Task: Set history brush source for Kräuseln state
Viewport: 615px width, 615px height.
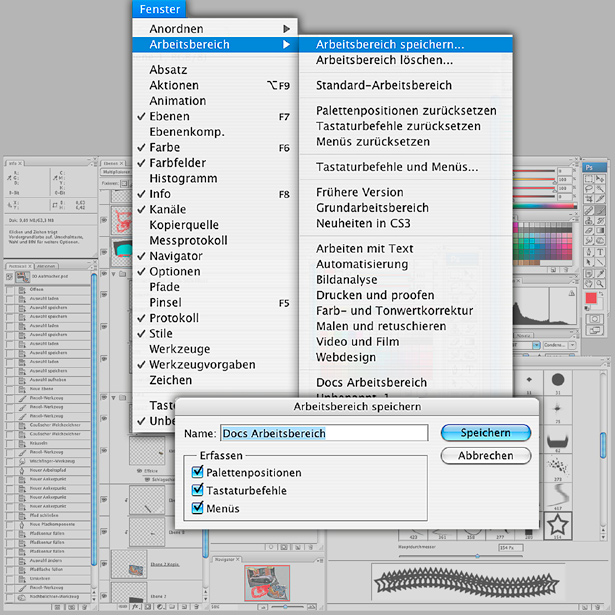Action: point(10,444)
